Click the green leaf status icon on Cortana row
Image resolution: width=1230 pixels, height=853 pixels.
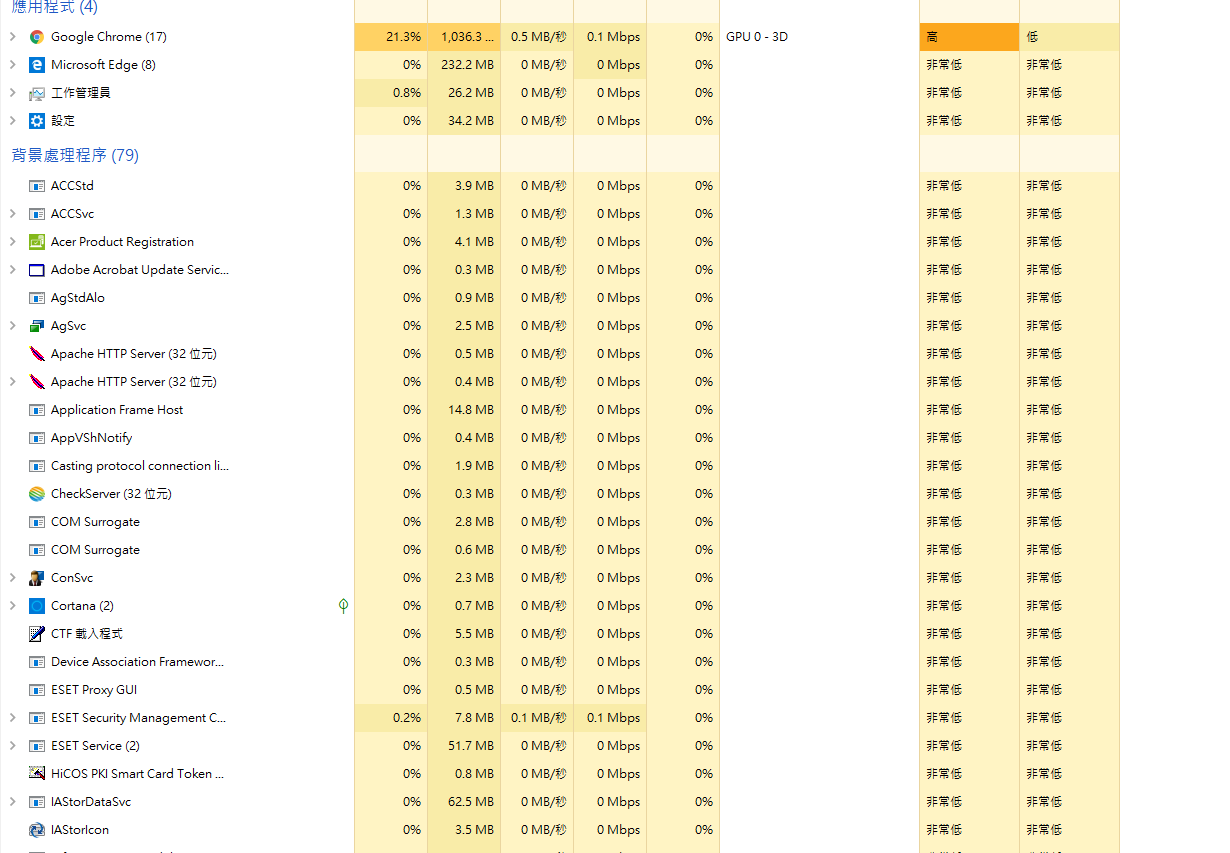tap(343, 606)
